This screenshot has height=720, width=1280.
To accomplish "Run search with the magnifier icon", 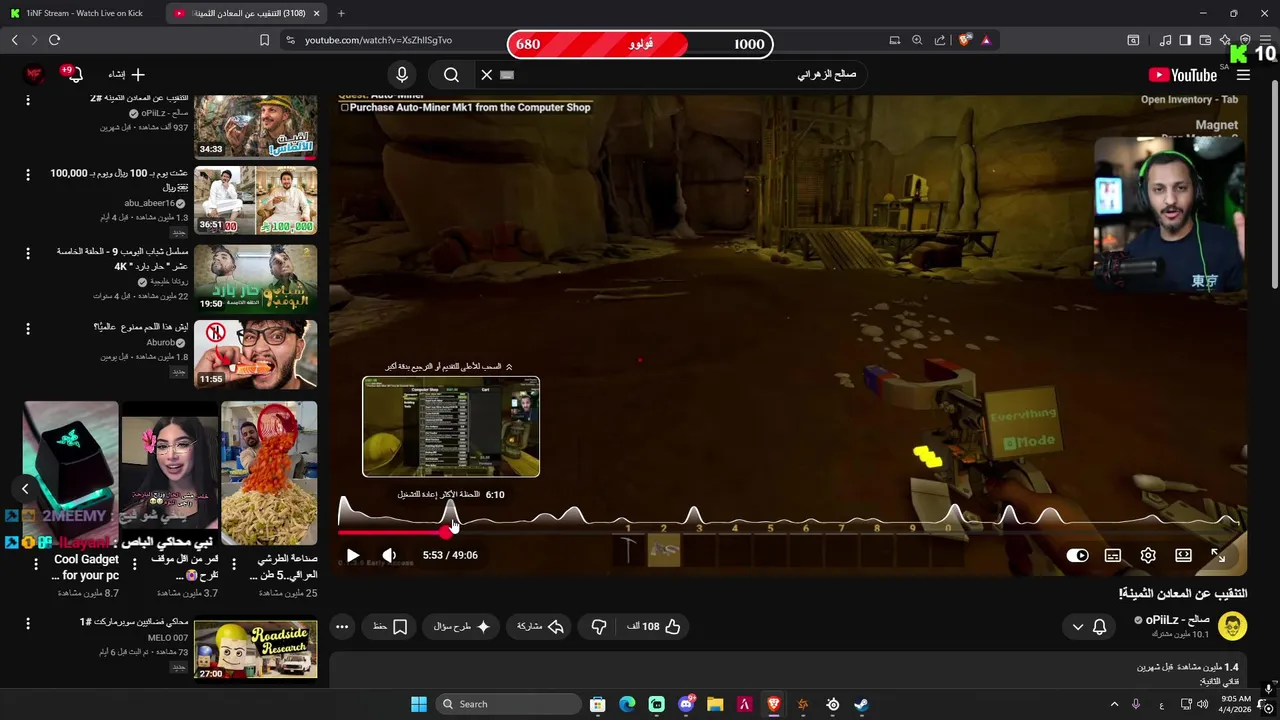I will pos(451,75).
